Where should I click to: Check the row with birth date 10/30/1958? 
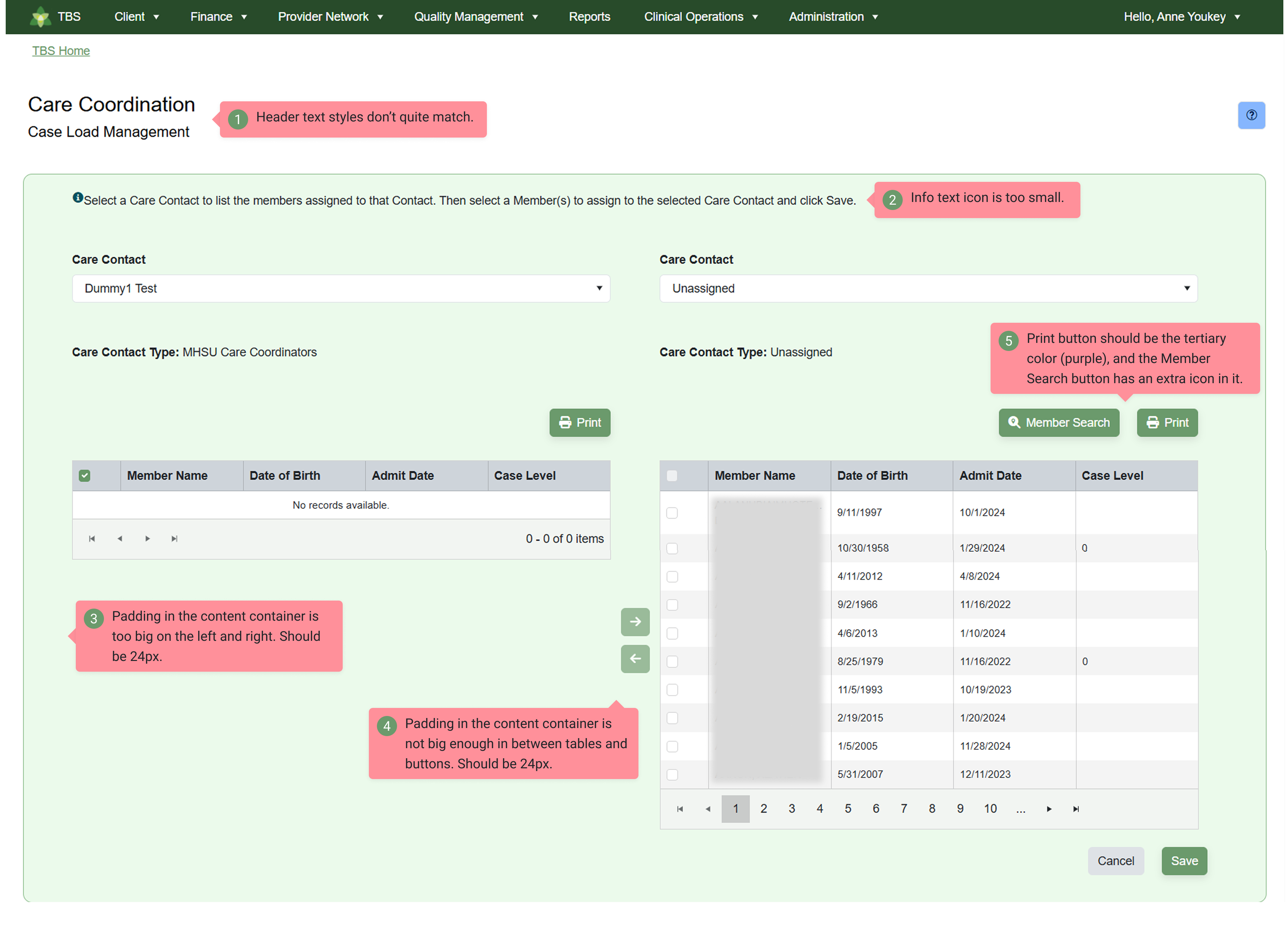click(x=672, y=548)
